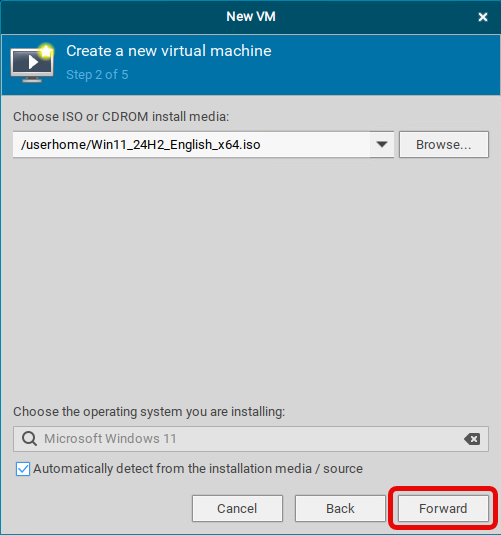Click the yellow star on the monitor icon

tap(46, 51)
